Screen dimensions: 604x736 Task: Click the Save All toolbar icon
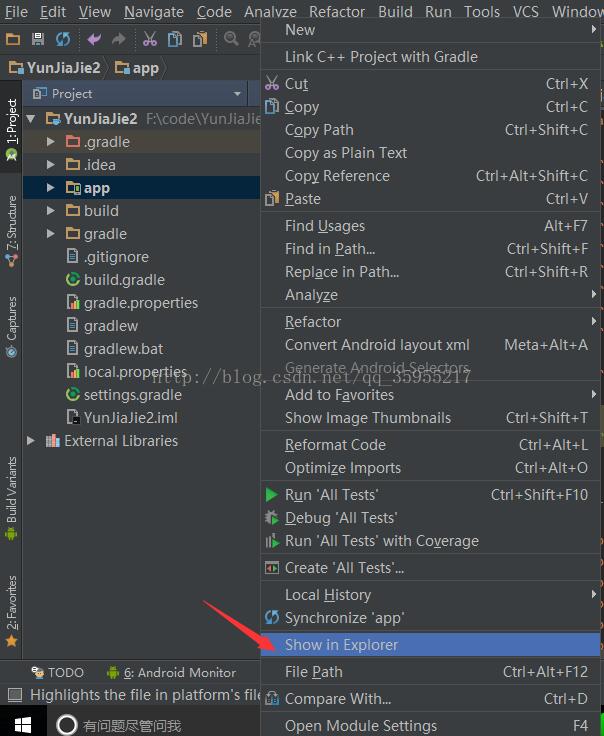point(38,39)
